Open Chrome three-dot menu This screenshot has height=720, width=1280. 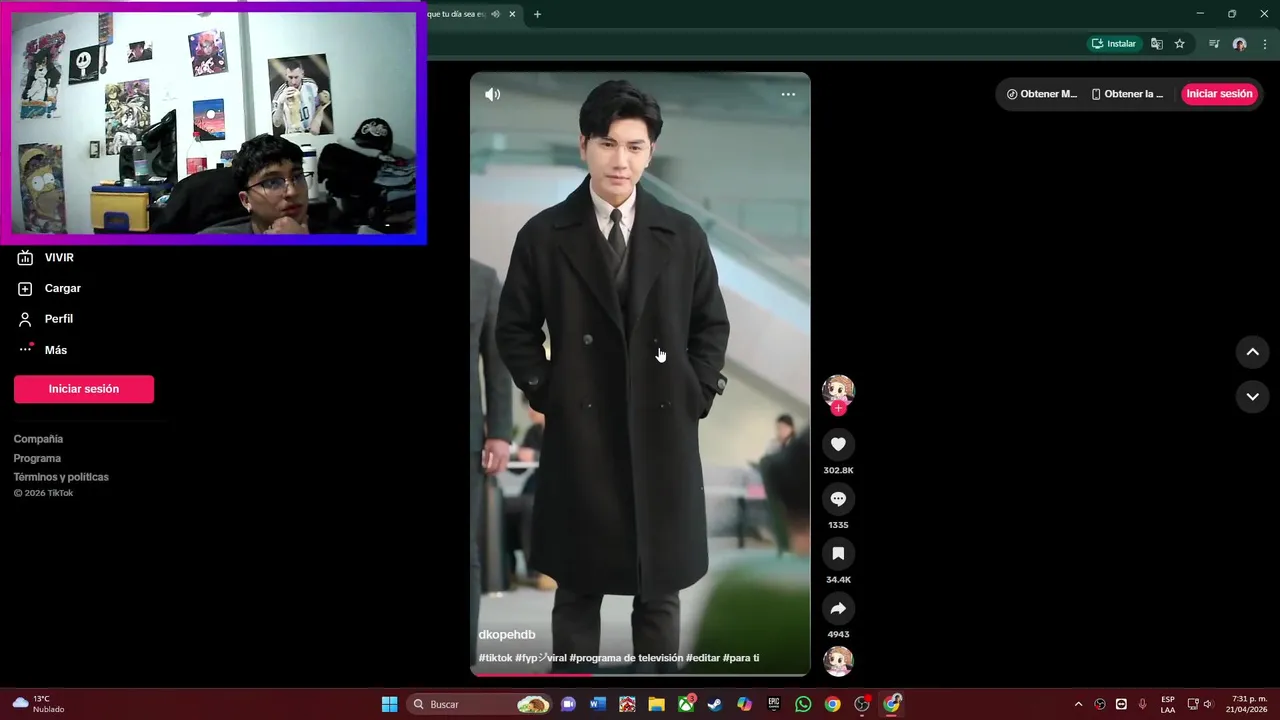click(1265, 44)
